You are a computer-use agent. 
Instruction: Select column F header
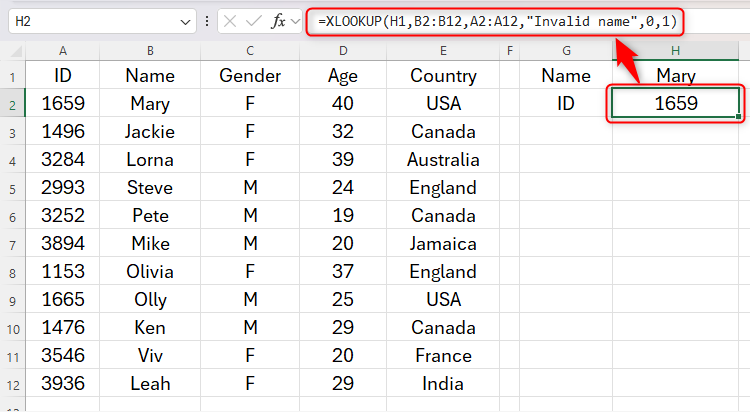[510, 51]
